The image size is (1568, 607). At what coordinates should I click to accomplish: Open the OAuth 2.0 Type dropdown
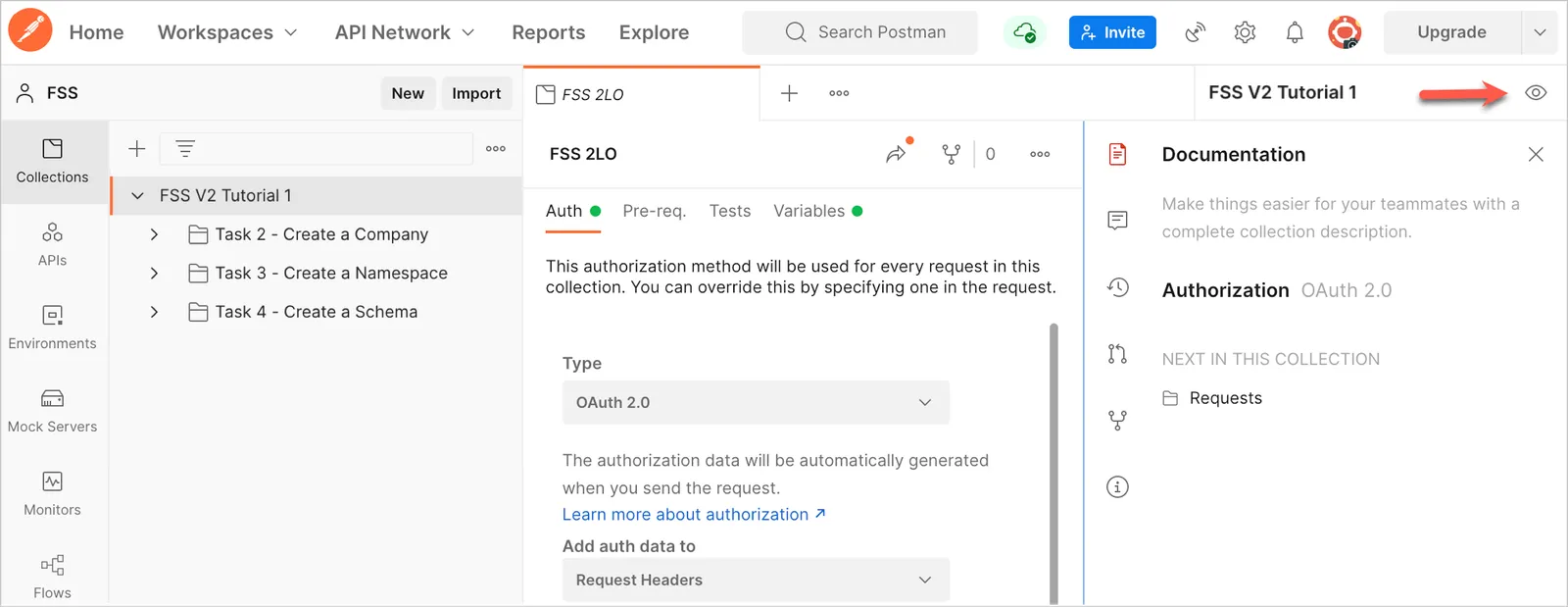point(756,402)
